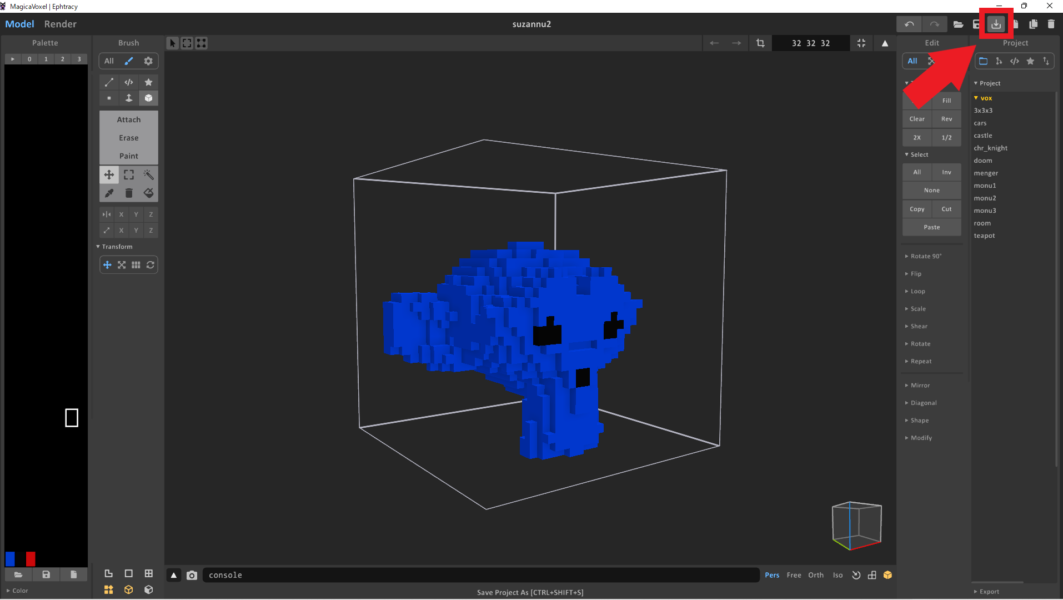This screenshot has height=600, width=1063.
Task: Select the paint bucket Fill tool
Action: pyautogui.click(x=148, y=193)
